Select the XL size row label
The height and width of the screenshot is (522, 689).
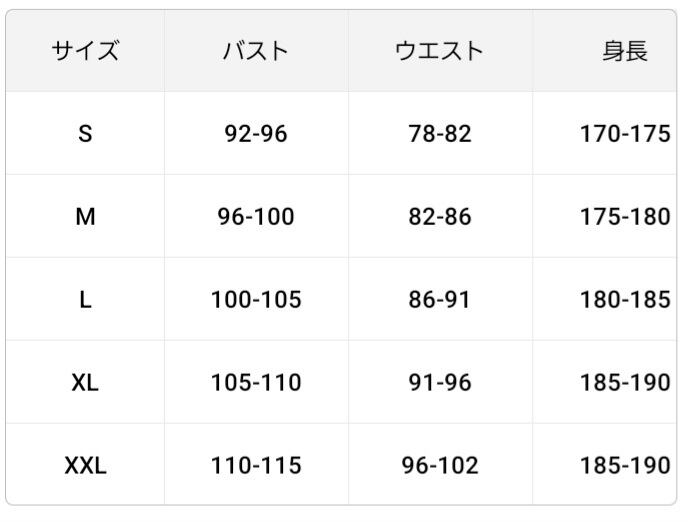tap(85, 382)
